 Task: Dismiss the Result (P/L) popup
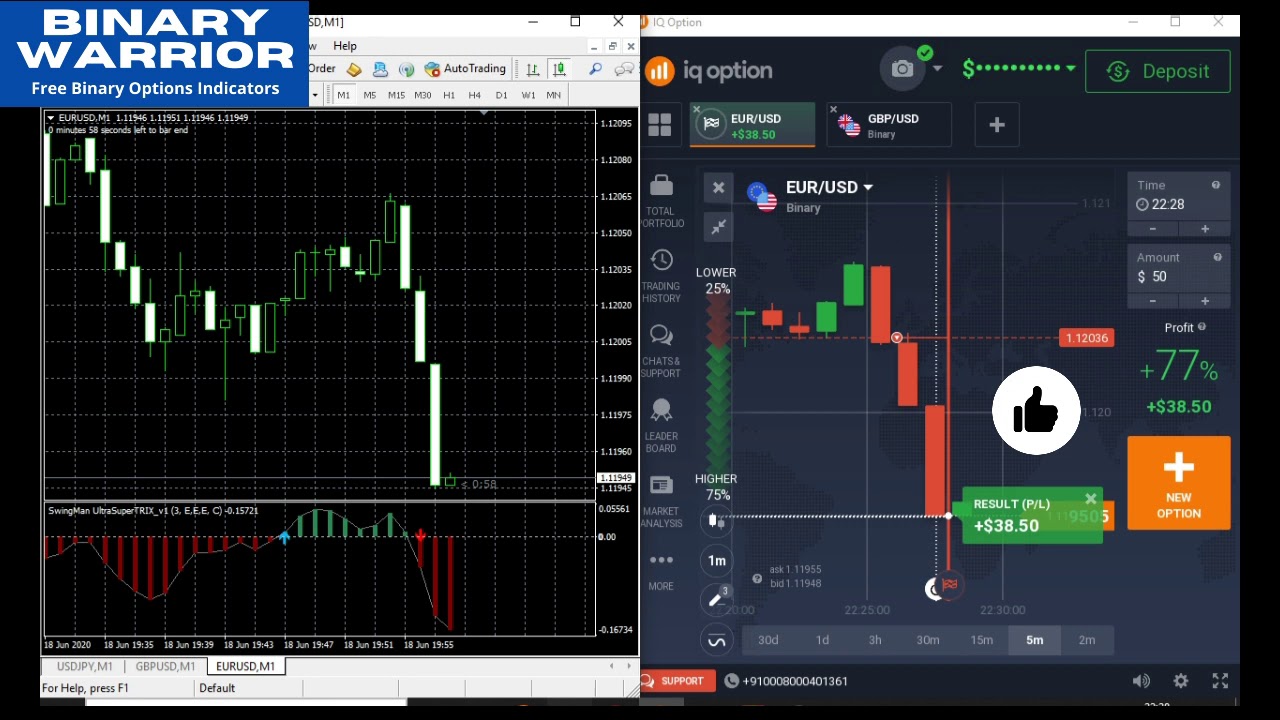pos(1091,498)
